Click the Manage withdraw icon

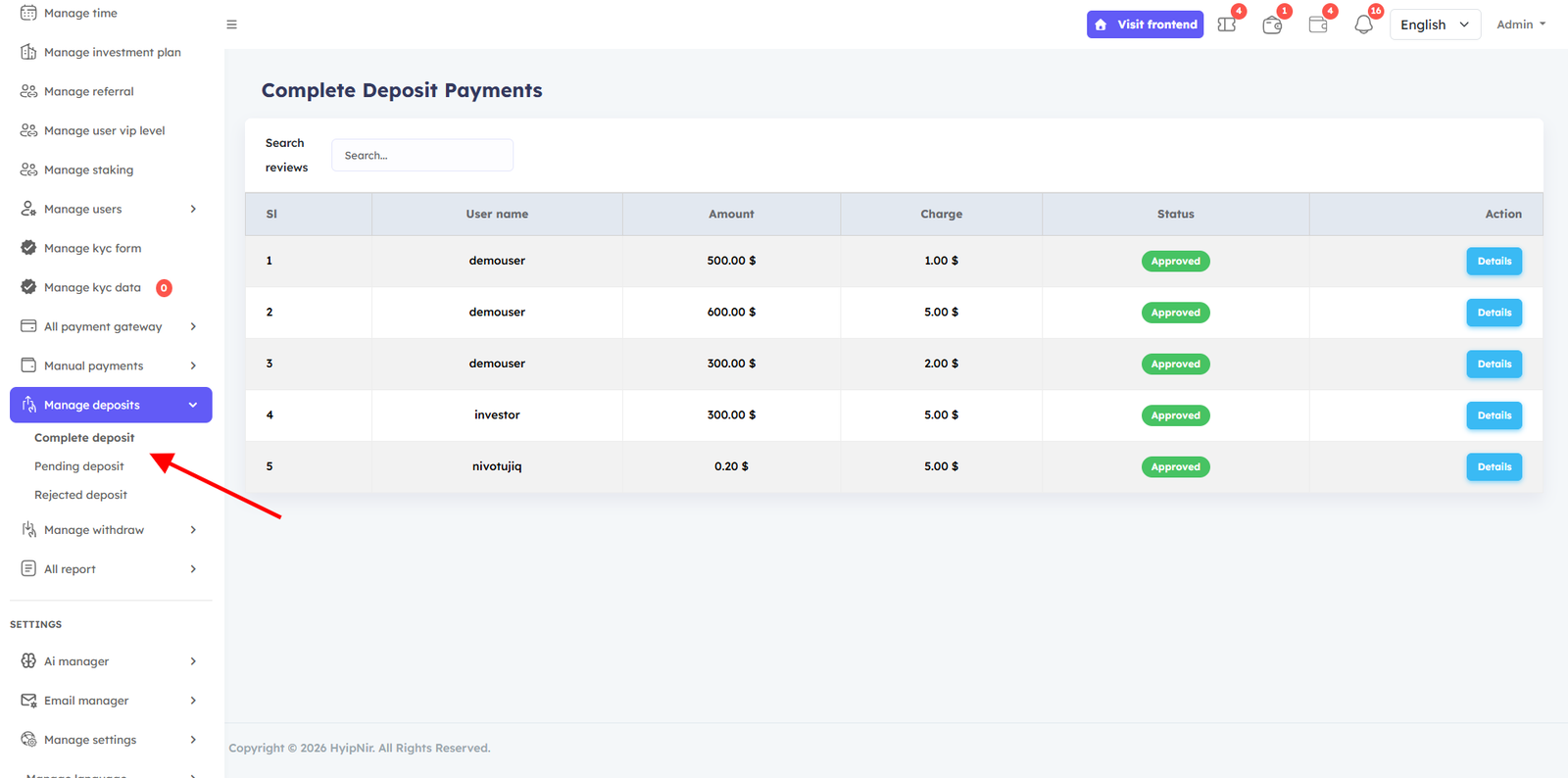(28, 530)
